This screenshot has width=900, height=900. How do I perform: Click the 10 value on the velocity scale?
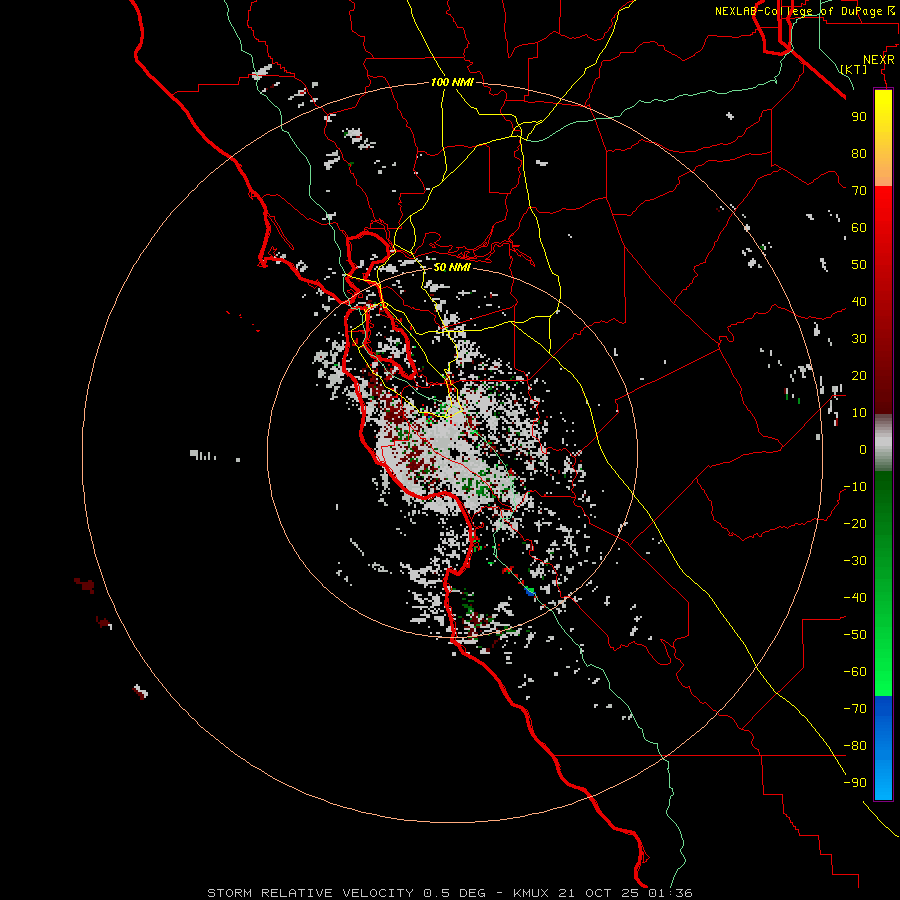[859, 413]
